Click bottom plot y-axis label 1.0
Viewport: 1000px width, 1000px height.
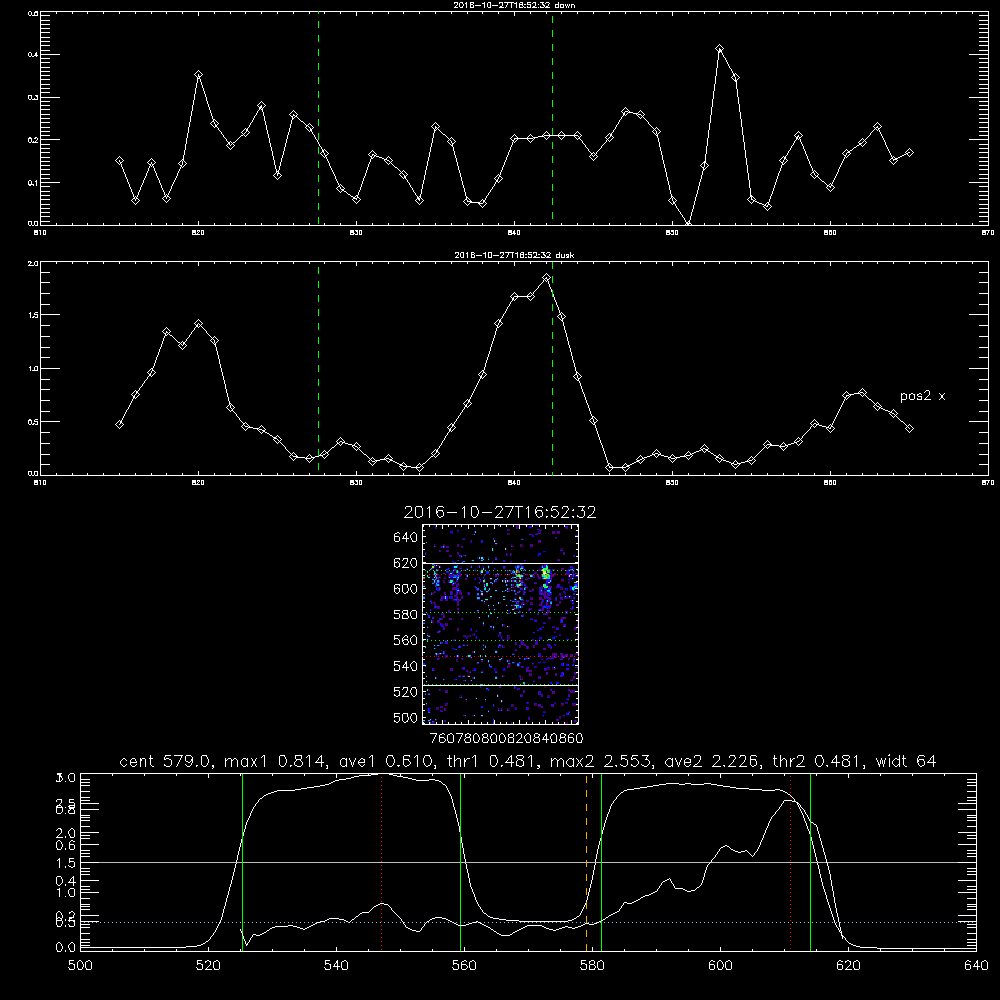68,893
